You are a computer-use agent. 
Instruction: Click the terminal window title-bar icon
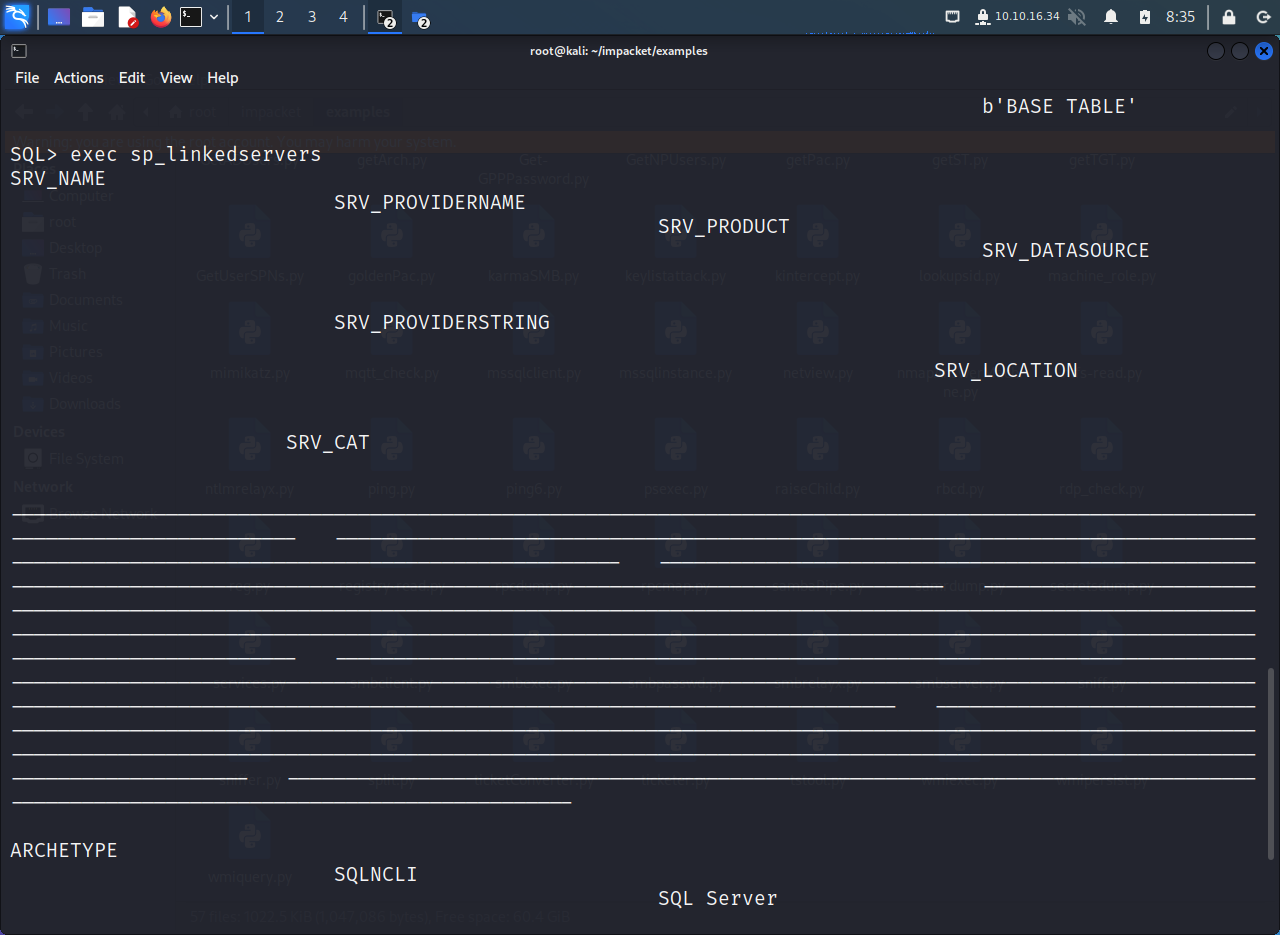pos(19,51)
